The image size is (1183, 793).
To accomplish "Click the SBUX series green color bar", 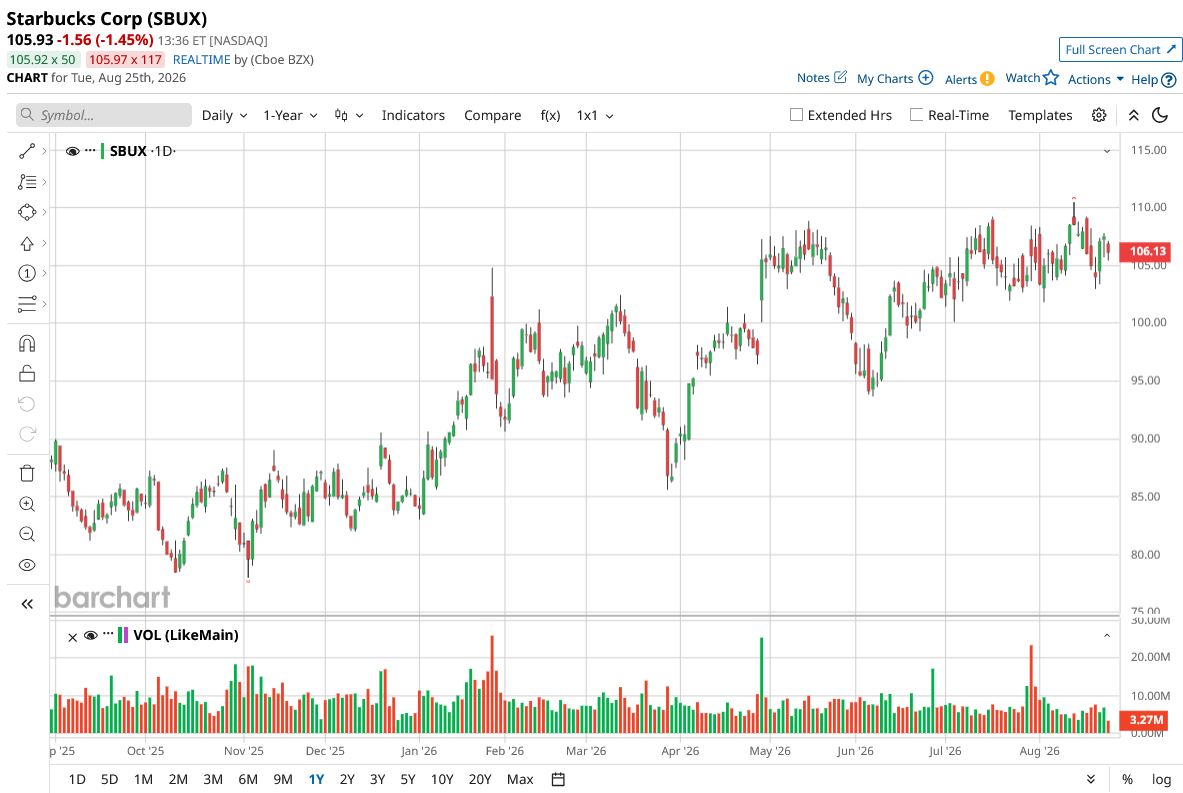I will coord(103,151).
